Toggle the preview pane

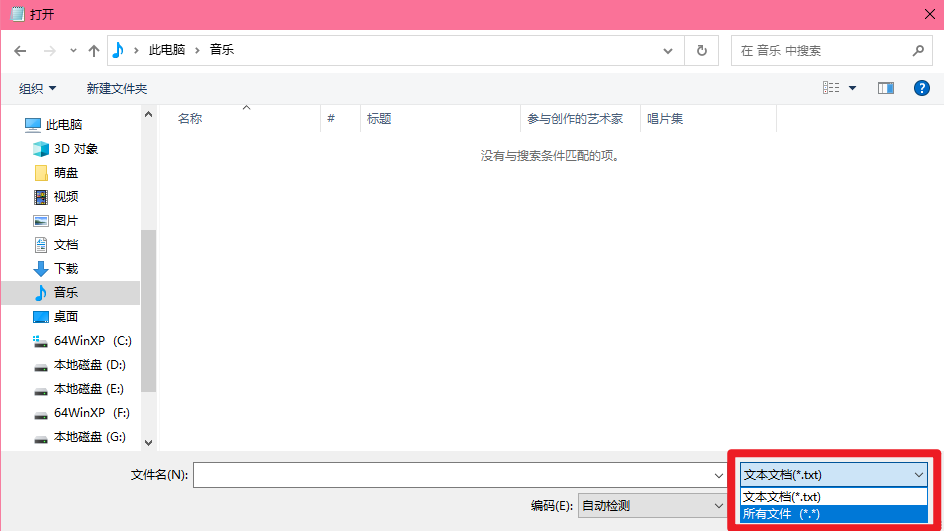pos(886,88)
